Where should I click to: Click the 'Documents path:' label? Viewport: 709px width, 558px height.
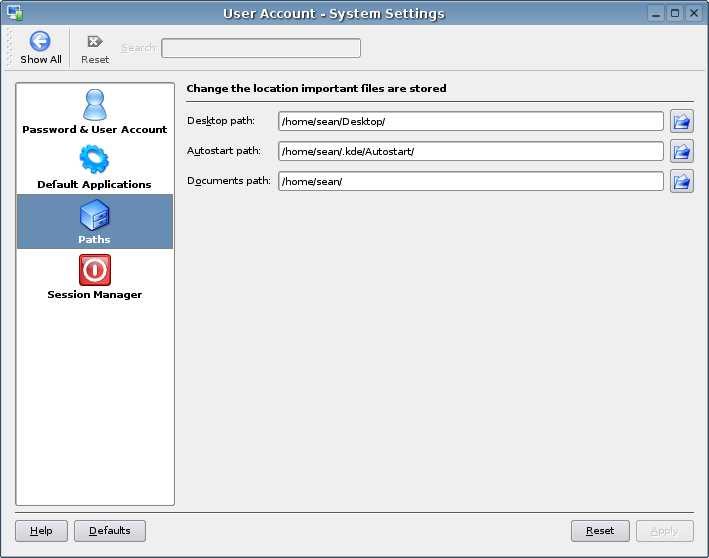(229, 181)
